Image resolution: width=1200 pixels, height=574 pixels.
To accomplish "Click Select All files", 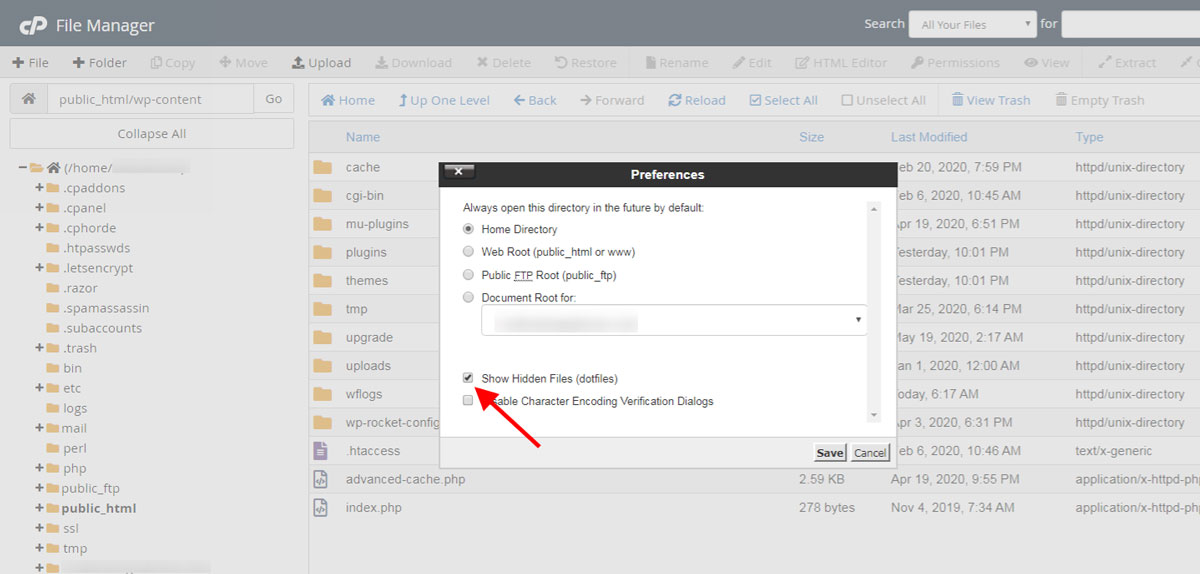I will click(783, 100).
